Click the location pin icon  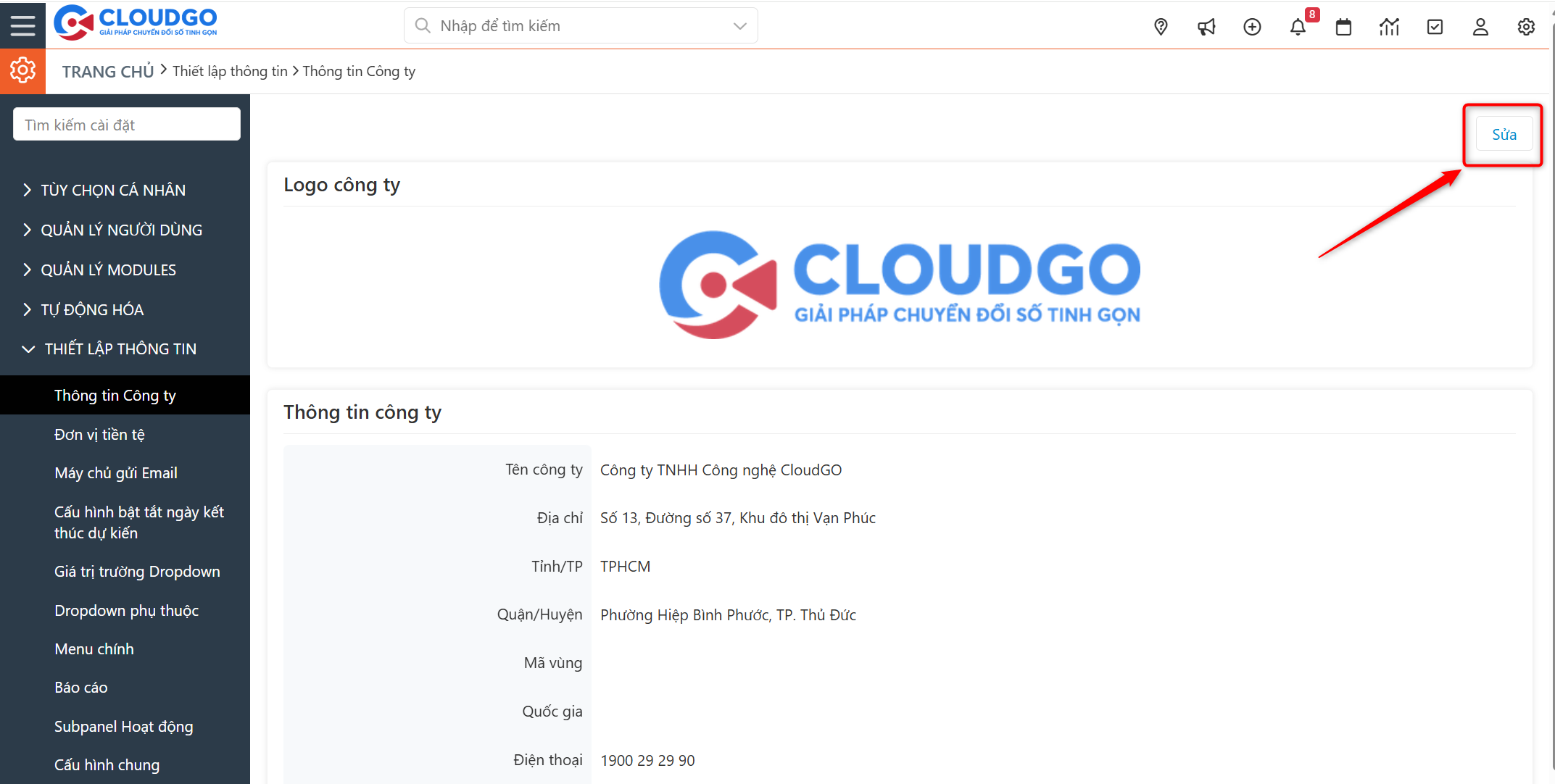(x=1161, y=27)
